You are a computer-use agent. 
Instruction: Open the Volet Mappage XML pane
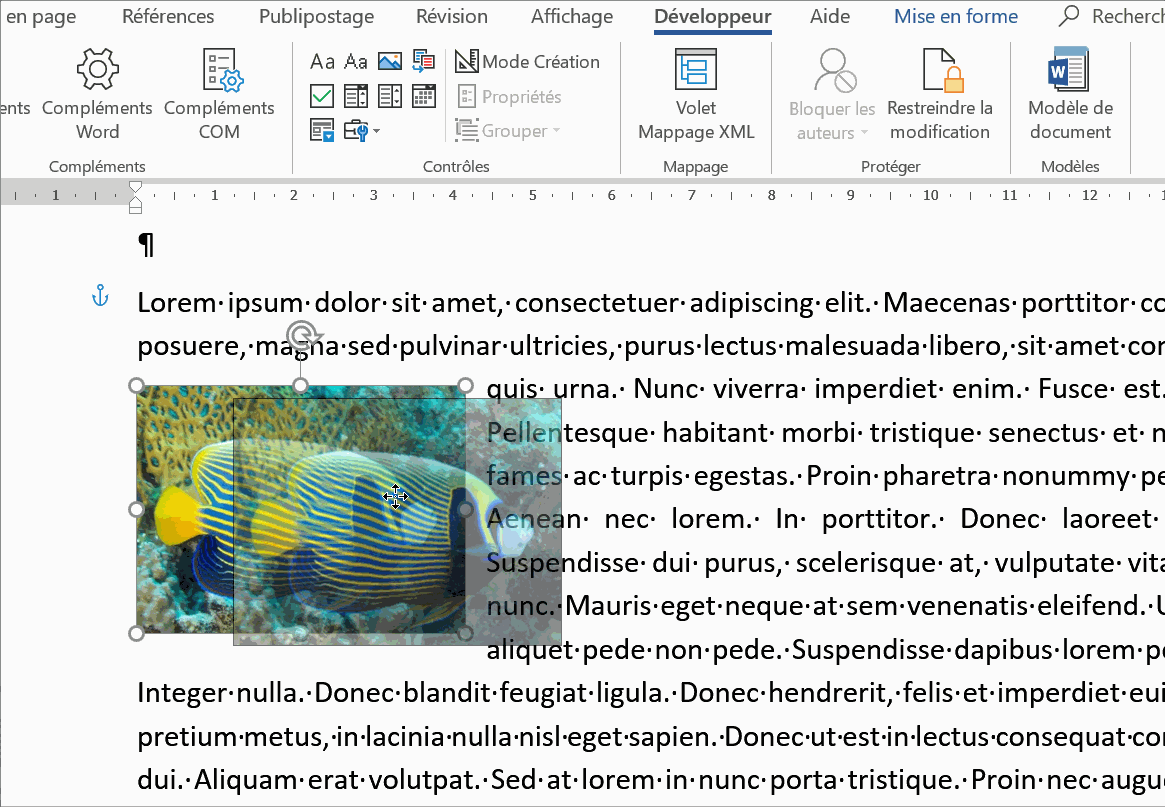696,95
